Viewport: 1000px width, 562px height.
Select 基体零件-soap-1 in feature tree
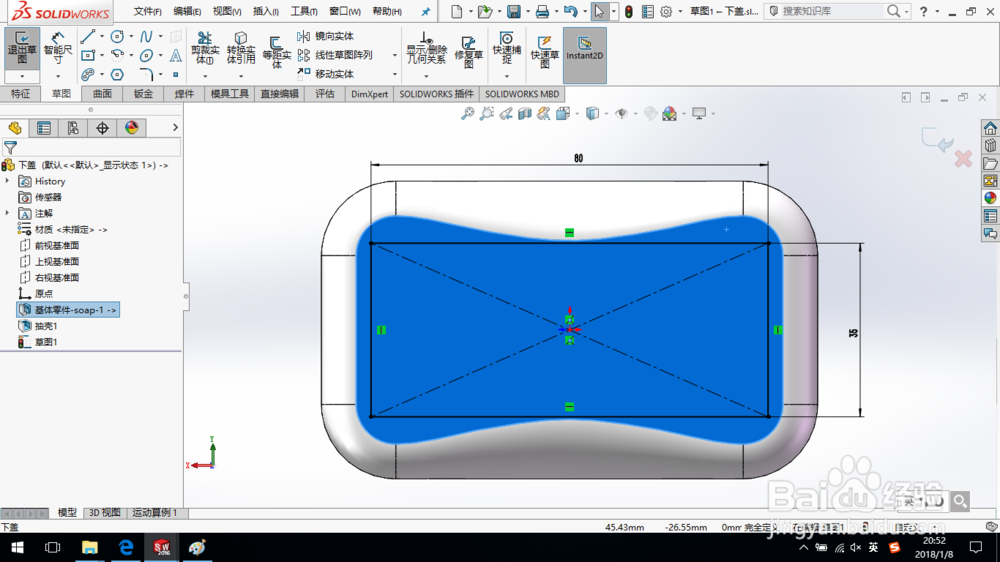(x=68, y=310)
